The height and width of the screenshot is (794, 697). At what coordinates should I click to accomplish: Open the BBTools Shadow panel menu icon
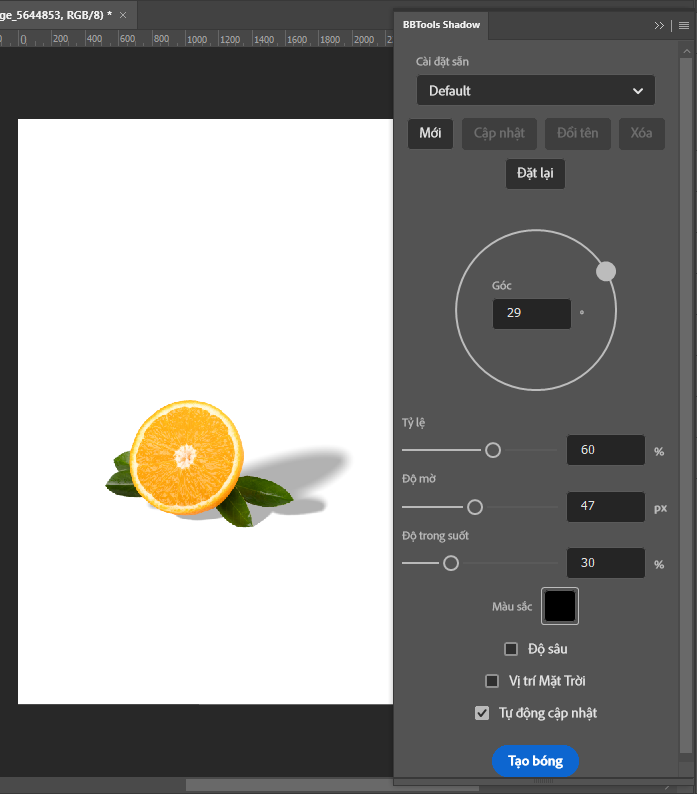[681, 25]
